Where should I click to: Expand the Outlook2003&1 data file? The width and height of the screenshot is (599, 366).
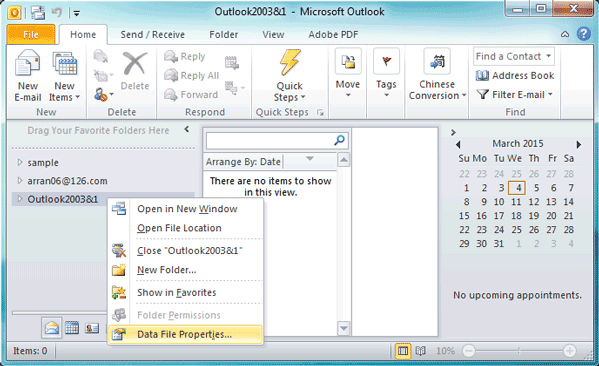(20, 199)
